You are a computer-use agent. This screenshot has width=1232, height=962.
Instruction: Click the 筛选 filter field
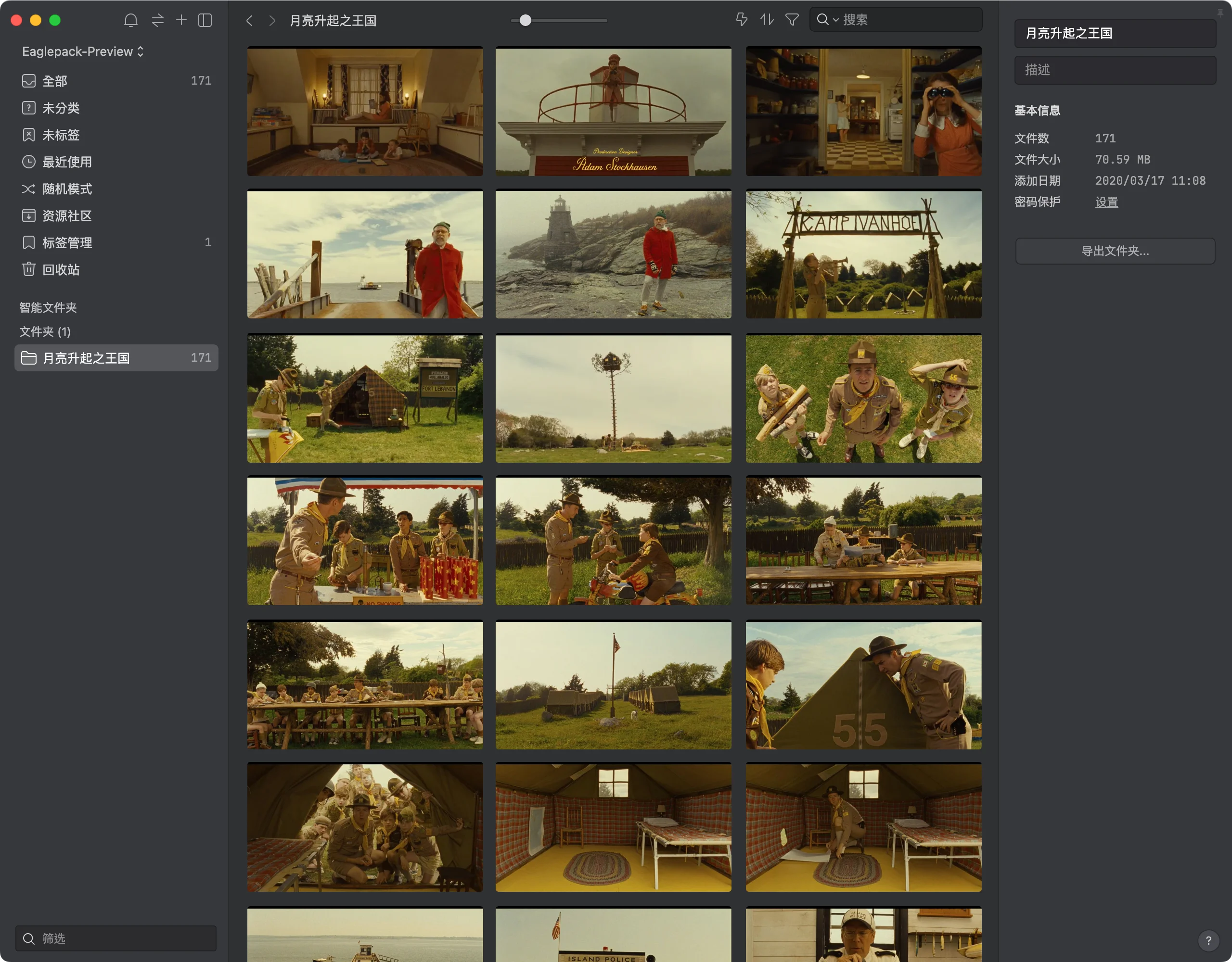click(116, 938)
